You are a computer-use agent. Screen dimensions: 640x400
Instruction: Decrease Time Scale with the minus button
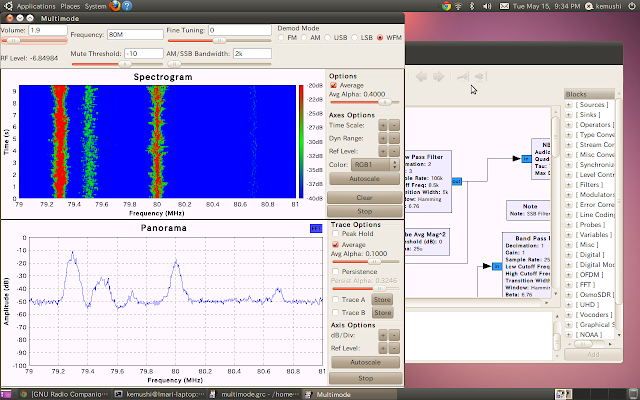click(x=394, y=125)
